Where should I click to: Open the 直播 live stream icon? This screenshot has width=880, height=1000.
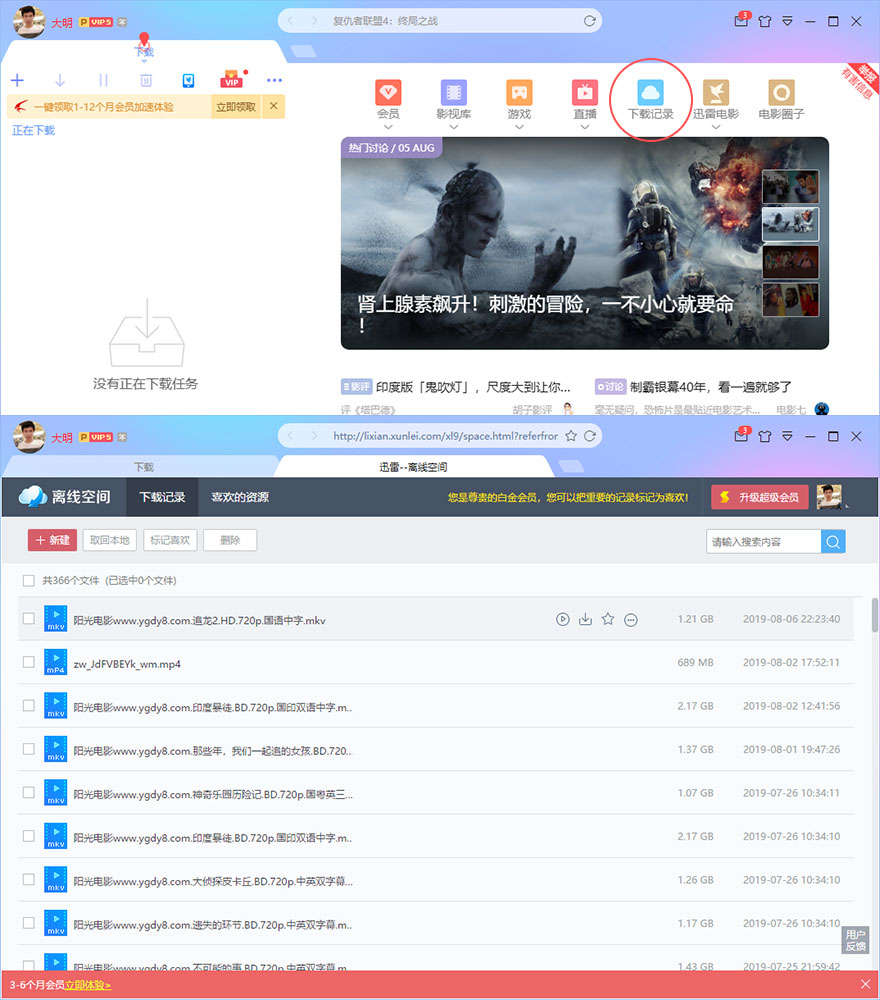click(585, 92)
